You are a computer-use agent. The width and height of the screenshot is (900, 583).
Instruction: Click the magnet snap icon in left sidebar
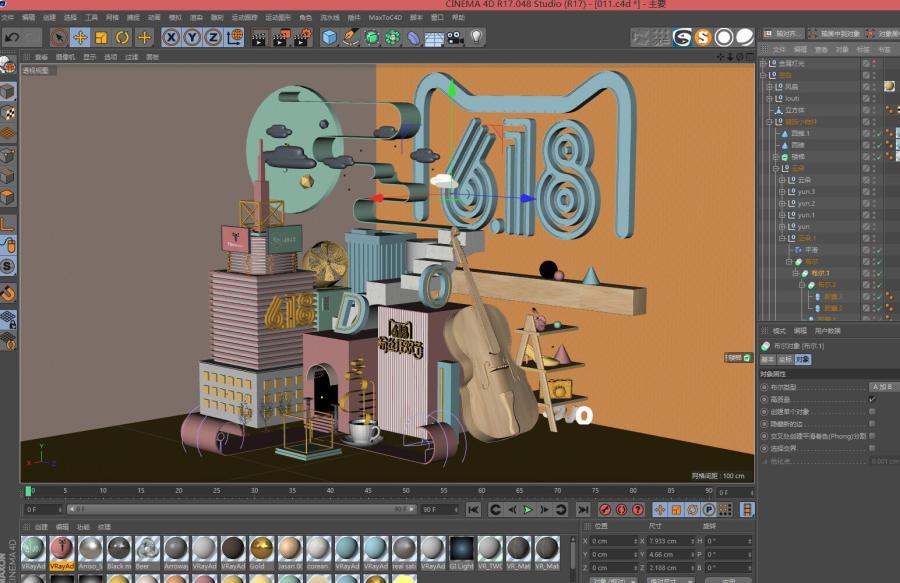click(8, 294)
